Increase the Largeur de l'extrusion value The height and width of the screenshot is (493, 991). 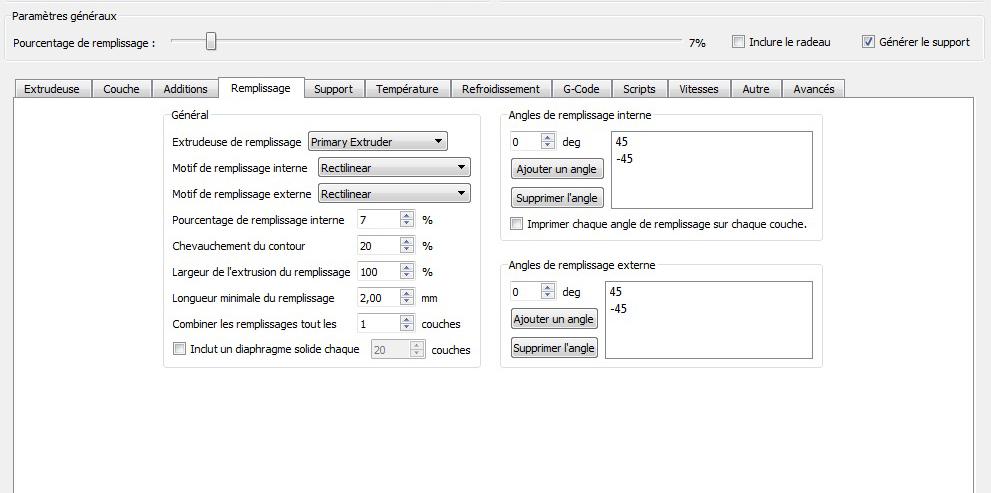(x=408, y=268)
